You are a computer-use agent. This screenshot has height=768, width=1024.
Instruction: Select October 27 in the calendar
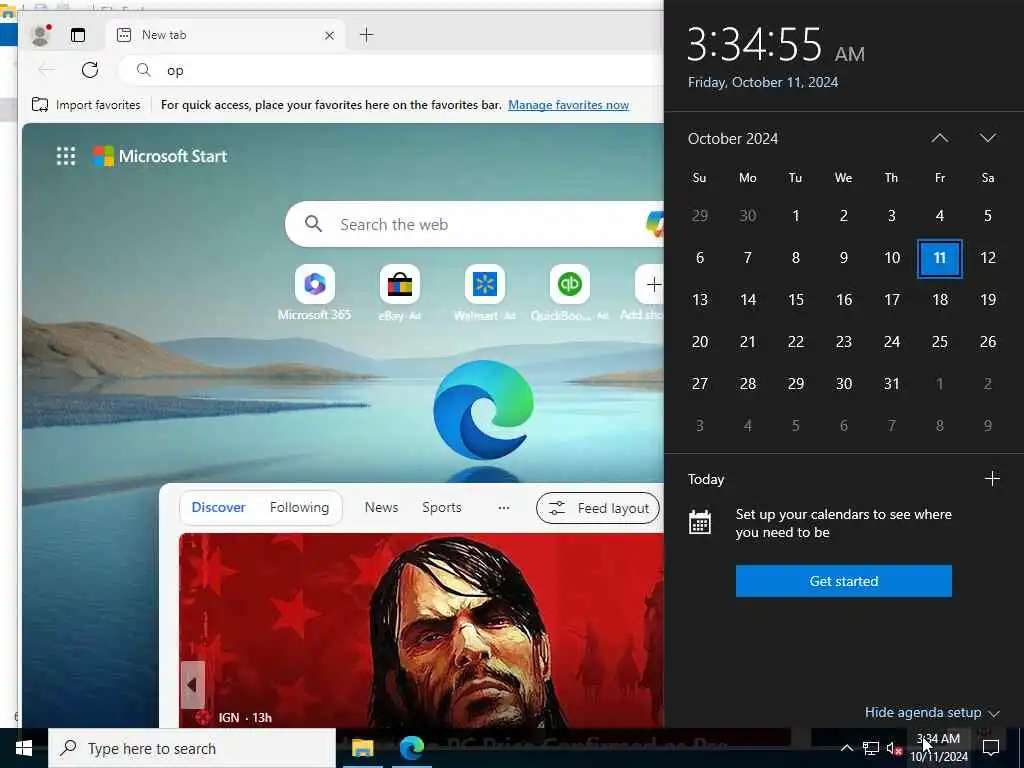699,383
